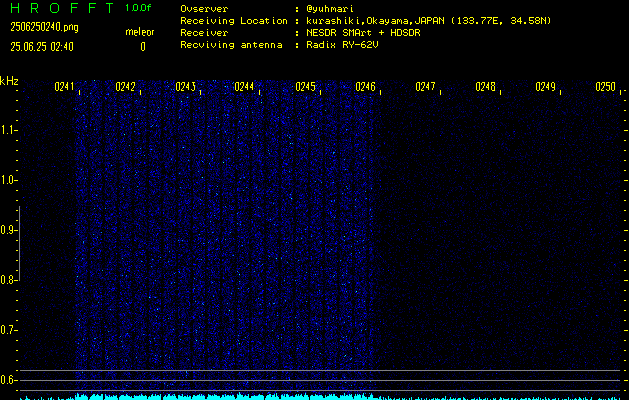
Task: Click the Receiving Location label
Action: coord(234,21)
